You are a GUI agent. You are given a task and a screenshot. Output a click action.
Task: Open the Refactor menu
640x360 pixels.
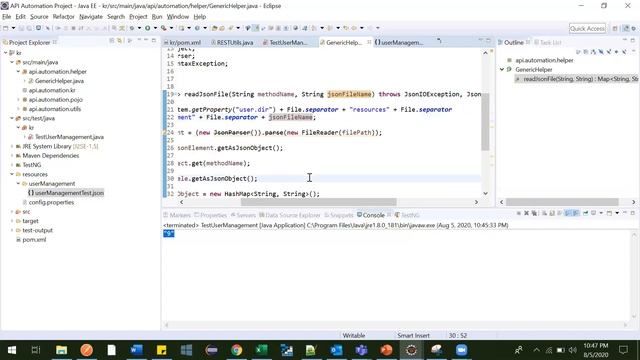(x=63, y=17)
